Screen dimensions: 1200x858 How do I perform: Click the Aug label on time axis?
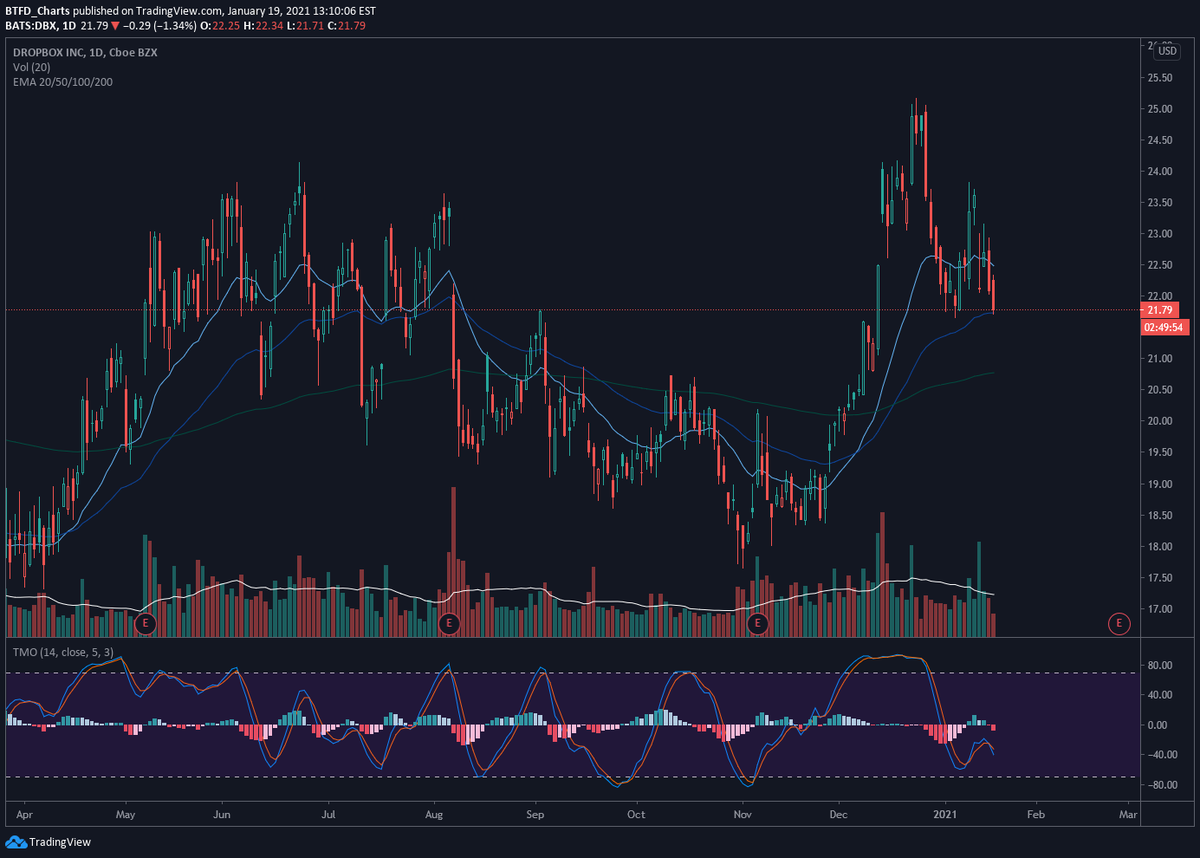[434, 816]
